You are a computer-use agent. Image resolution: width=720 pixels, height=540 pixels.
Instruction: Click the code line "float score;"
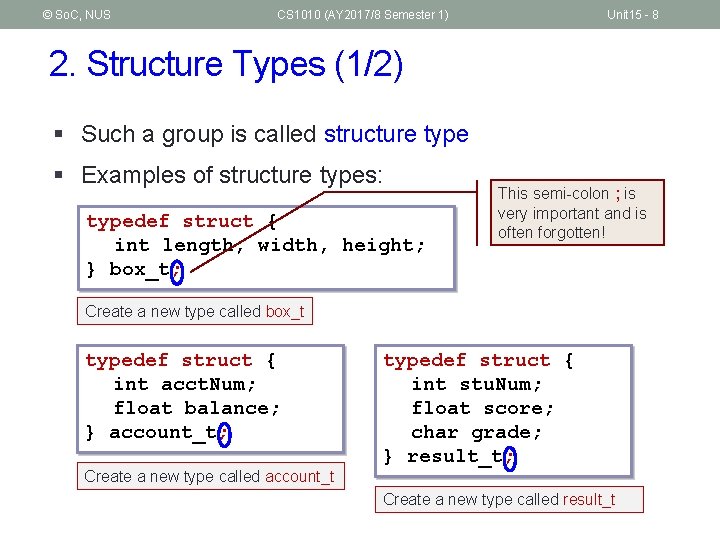[483, 408]
